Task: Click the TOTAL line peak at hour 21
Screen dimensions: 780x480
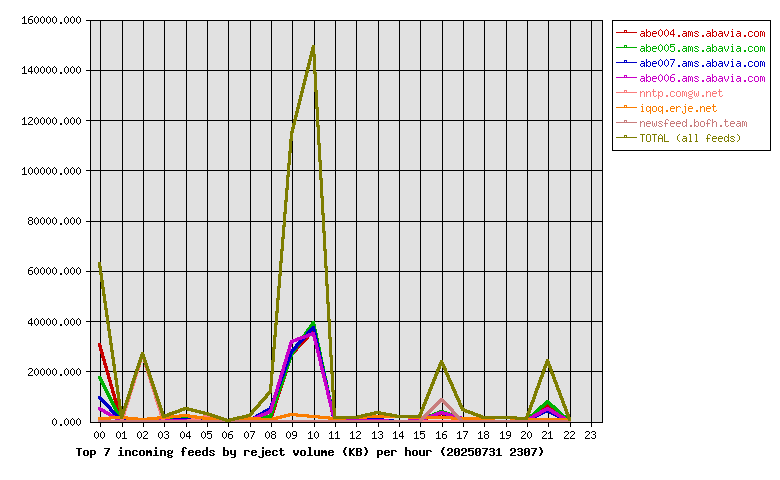Action: coord(548,361)
